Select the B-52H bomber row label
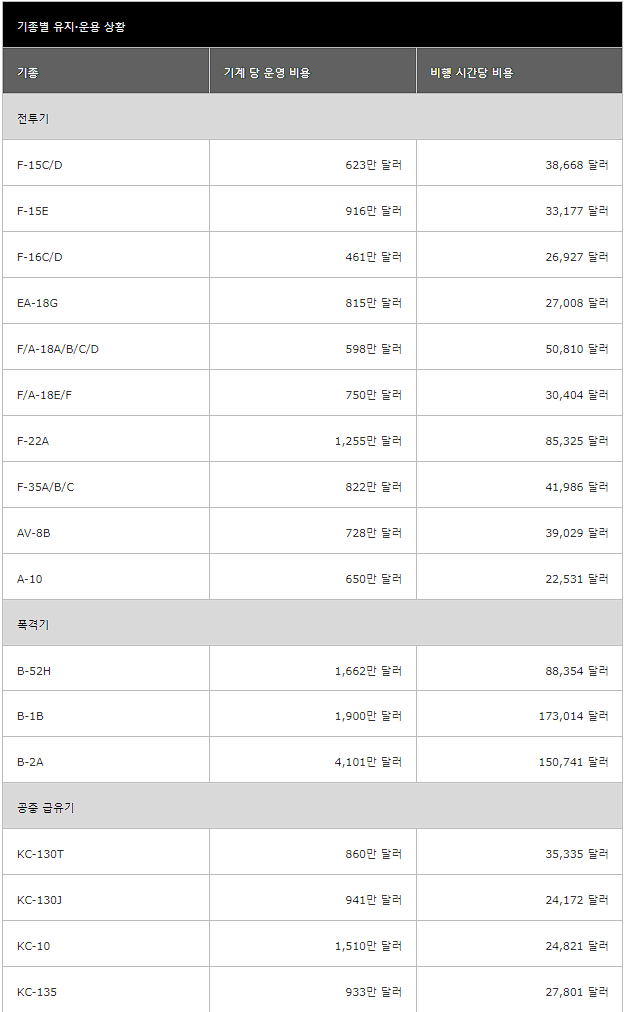The height and width of the screenshot is (1012, 624). tap(34, 670)
